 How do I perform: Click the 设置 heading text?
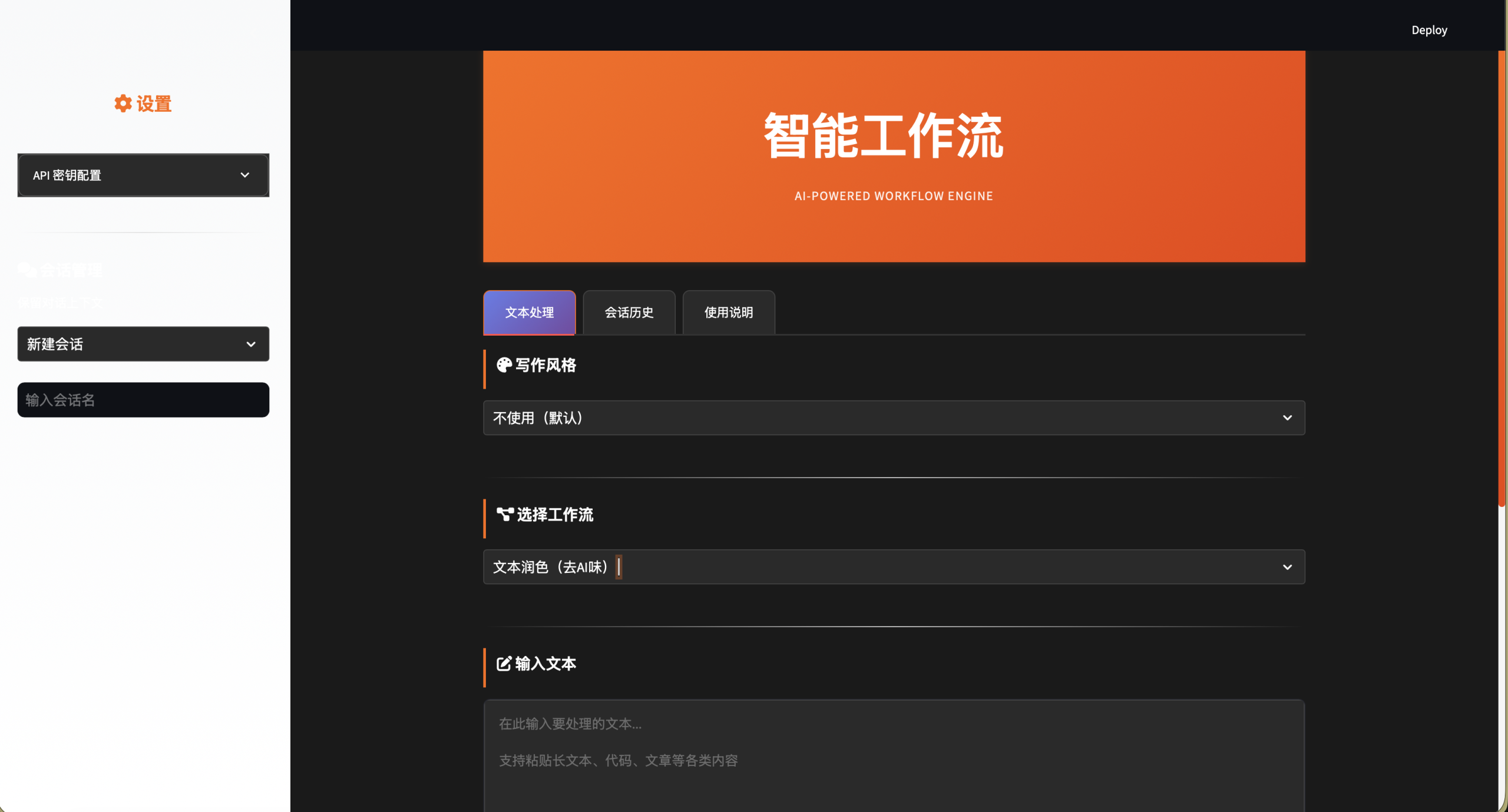pyautogui.click(x=154, y=104)
